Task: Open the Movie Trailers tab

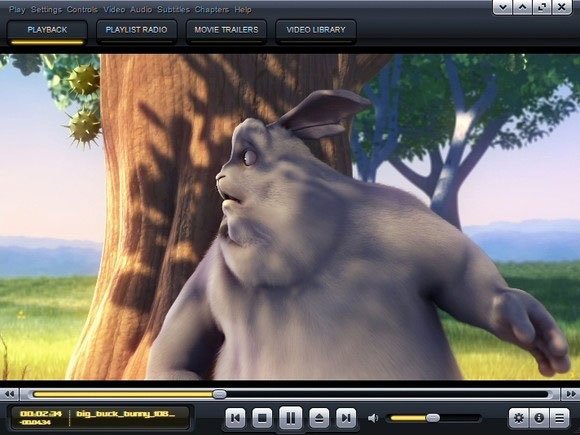Action: (226, 30)
